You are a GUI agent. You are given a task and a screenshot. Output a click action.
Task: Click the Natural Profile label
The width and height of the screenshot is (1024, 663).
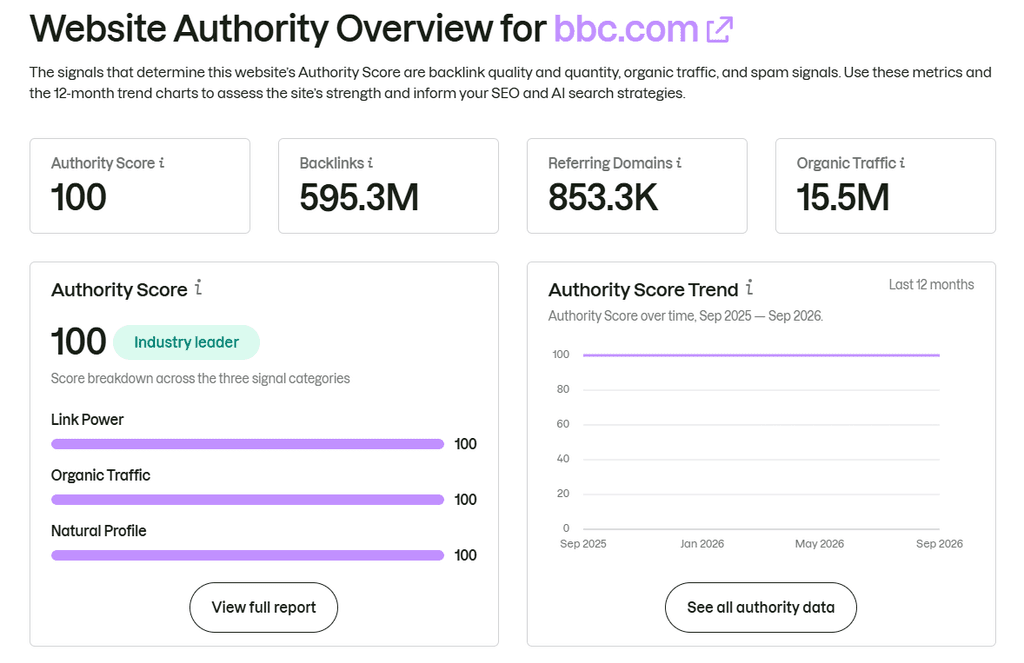coord(99,531)
